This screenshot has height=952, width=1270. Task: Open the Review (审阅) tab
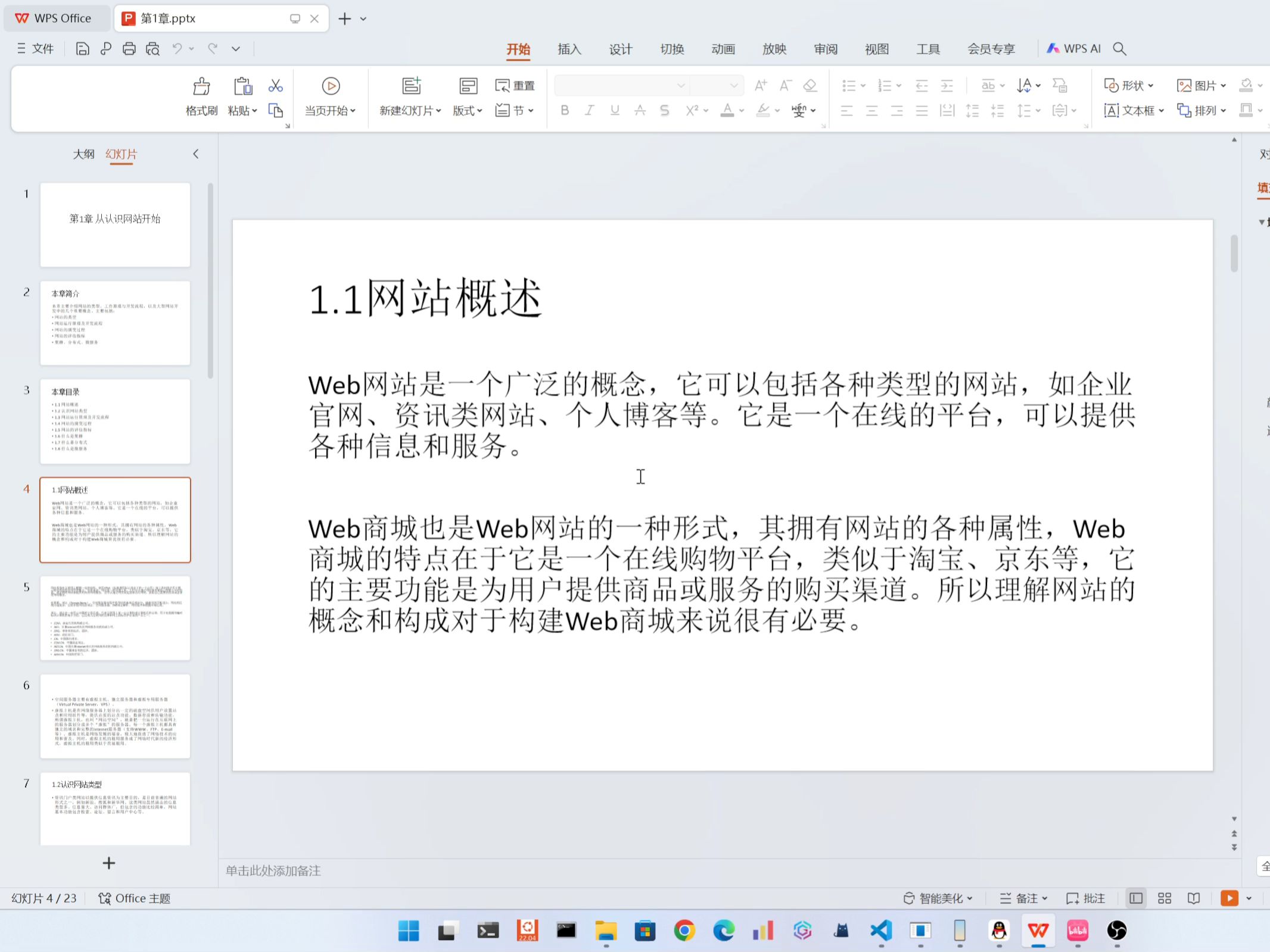tap(826, 49)
